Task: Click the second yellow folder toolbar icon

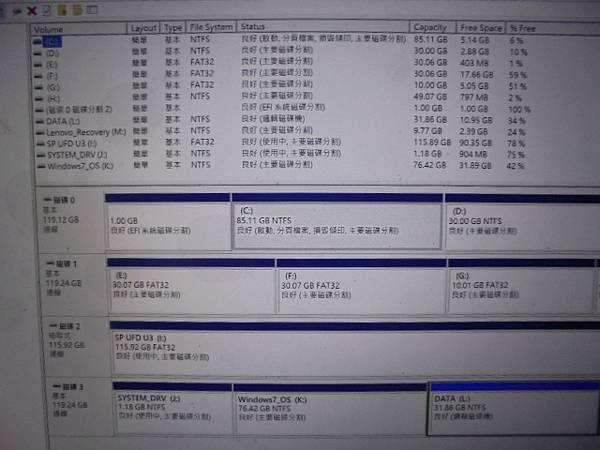Action: click(77, 10)
